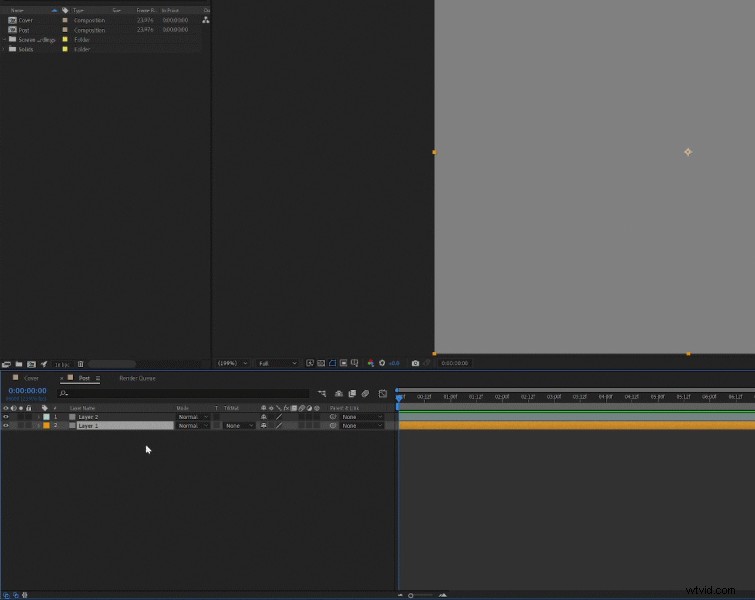Open Parent dropdown for Layer 1
The width and height of the screenshot is (755, 600).
click(362, 426)
